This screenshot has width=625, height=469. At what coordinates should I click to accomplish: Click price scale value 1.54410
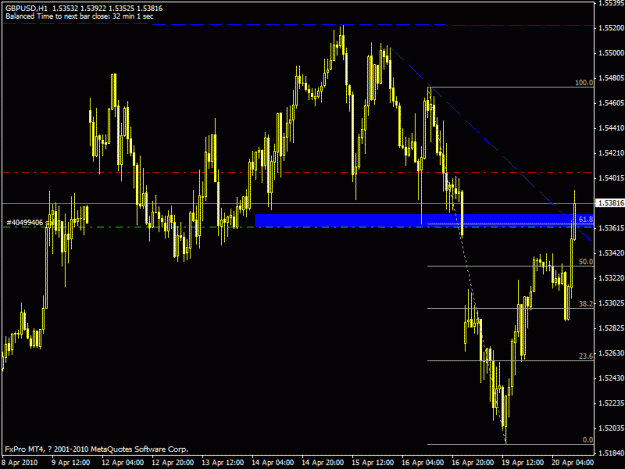pyautogui.click(x=610, y=128)
